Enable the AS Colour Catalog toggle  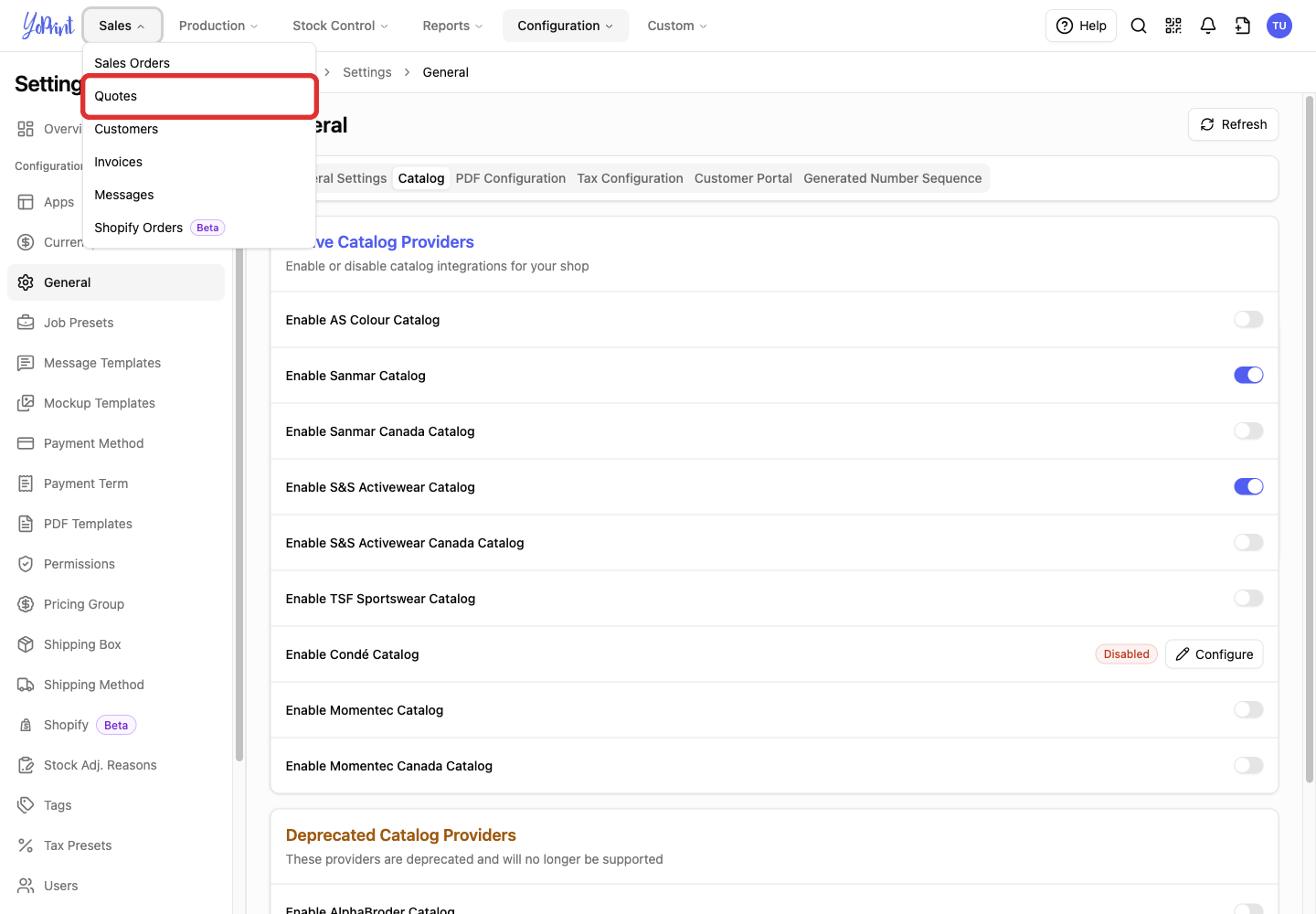tap(1248, 320)
